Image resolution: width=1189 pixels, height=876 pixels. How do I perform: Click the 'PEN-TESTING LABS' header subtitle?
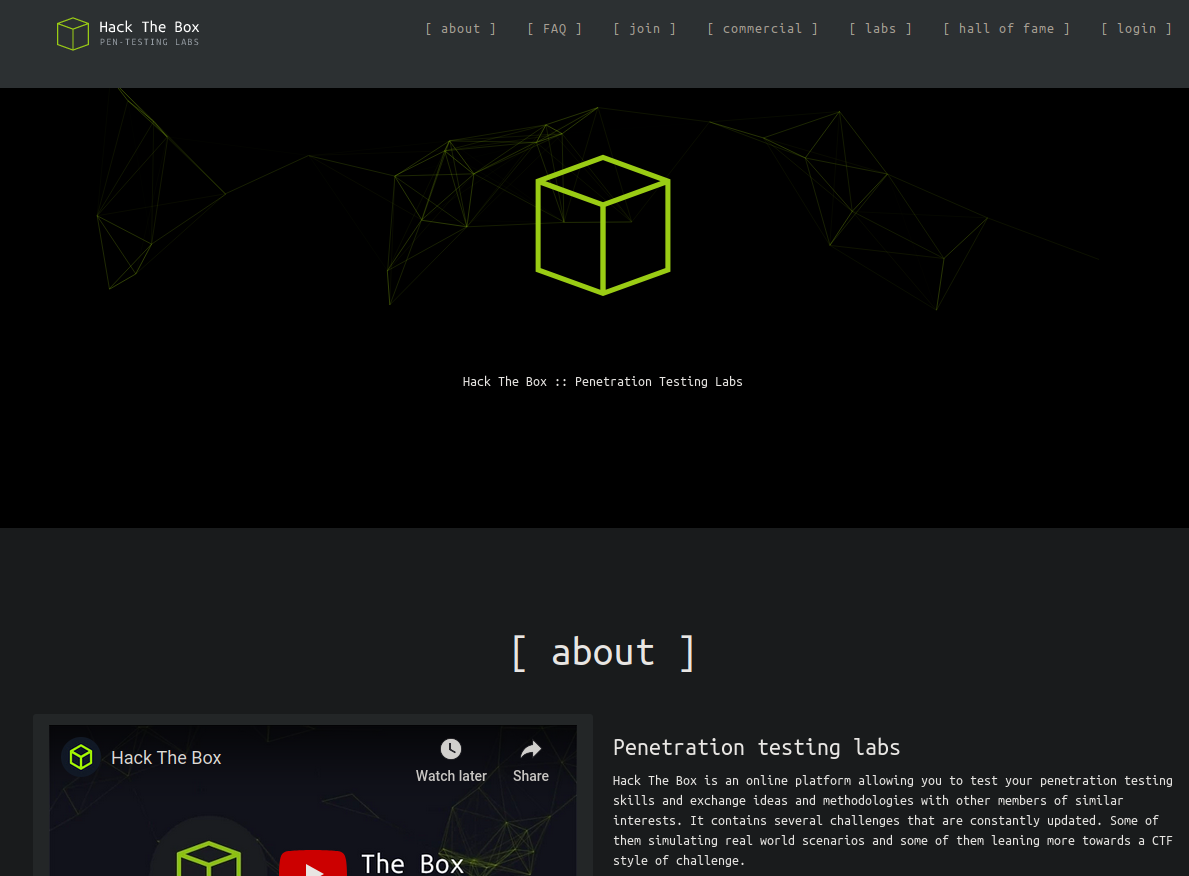pos(149,42)
